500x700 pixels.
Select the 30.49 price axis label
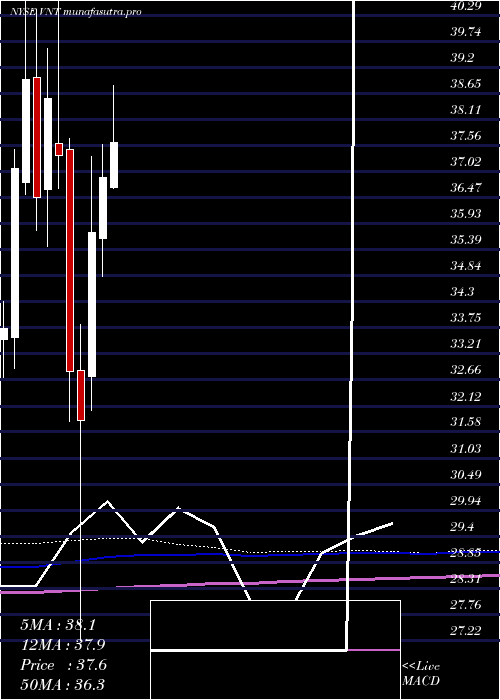(466, 474)
